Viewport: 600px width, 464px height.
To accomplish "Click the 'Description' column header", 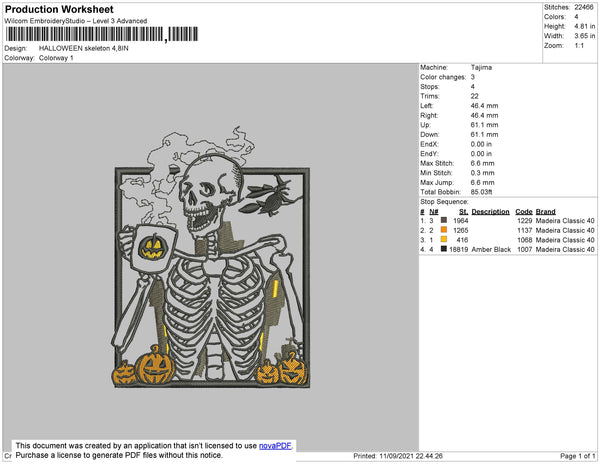I will [490, 212].
